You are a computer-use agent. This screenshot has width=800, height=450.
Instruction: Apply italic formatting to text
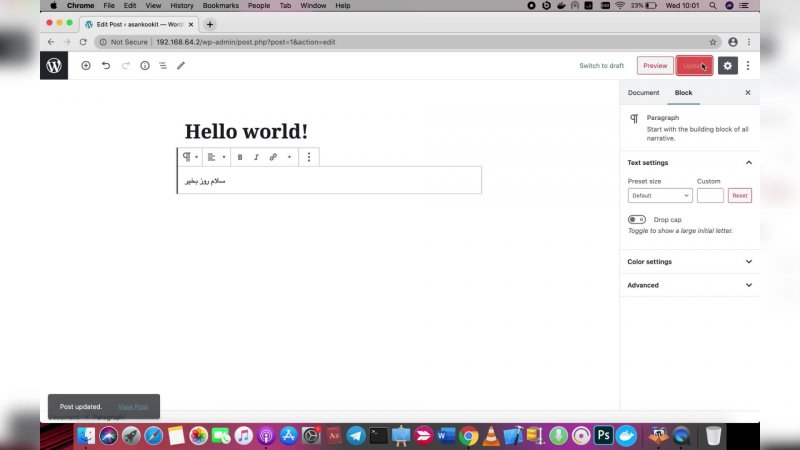256,157
